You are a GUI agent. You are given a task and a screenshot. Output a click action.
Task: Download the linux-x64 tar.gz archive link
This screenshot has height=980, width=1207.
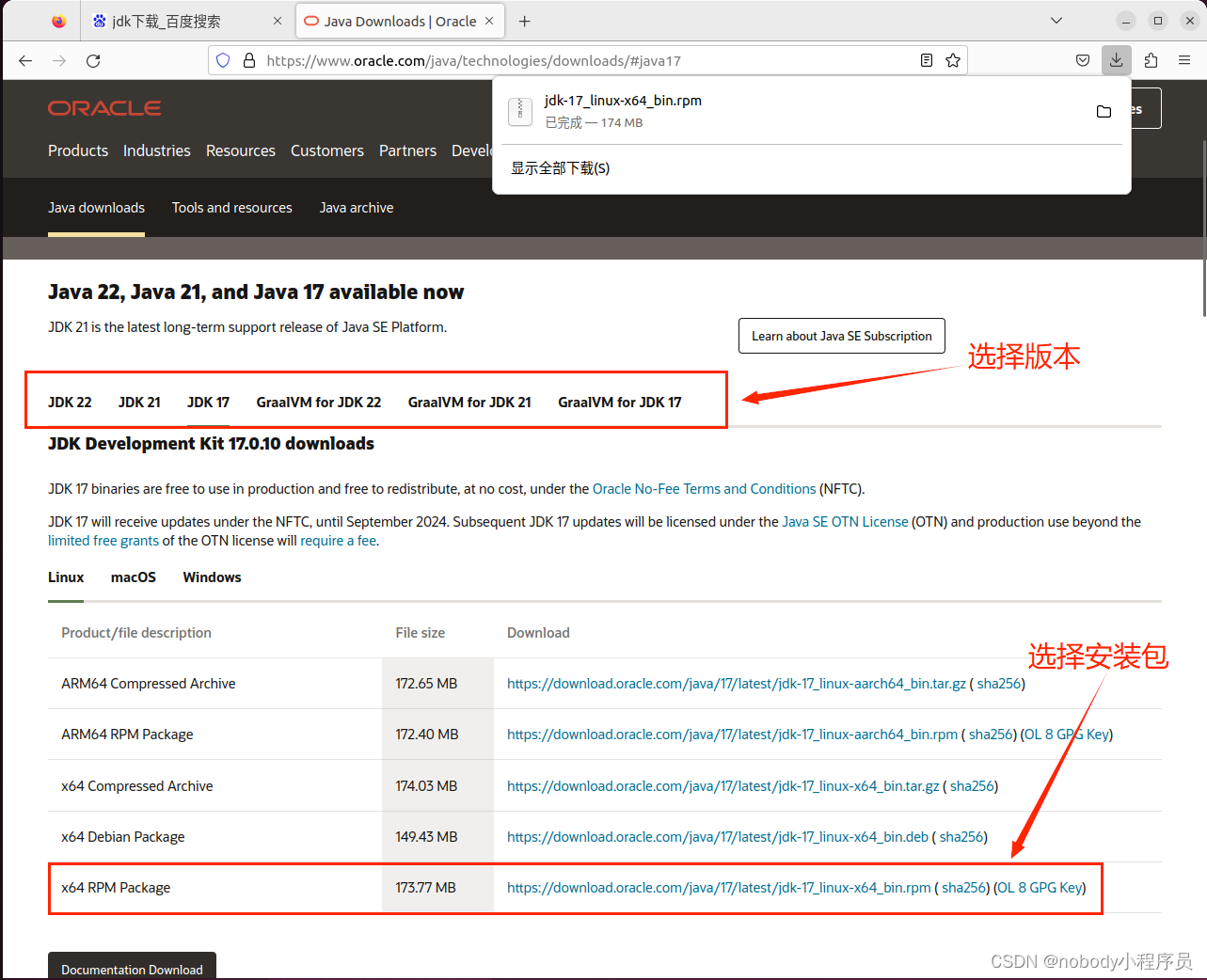point(723,786)
